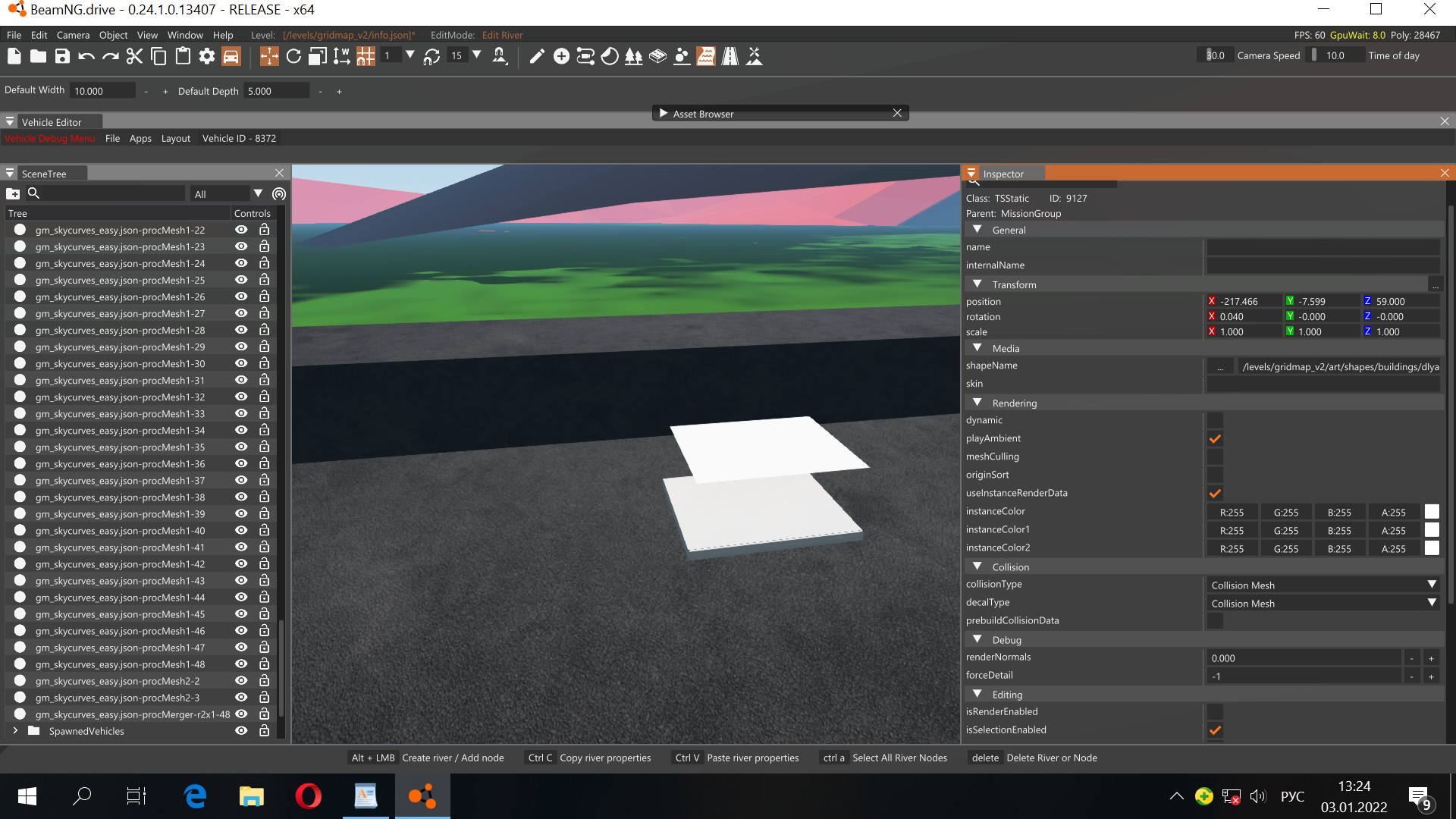Open the Forest editor trees icon
Viewport: 1456px width, 819px height.
[634, 56]
